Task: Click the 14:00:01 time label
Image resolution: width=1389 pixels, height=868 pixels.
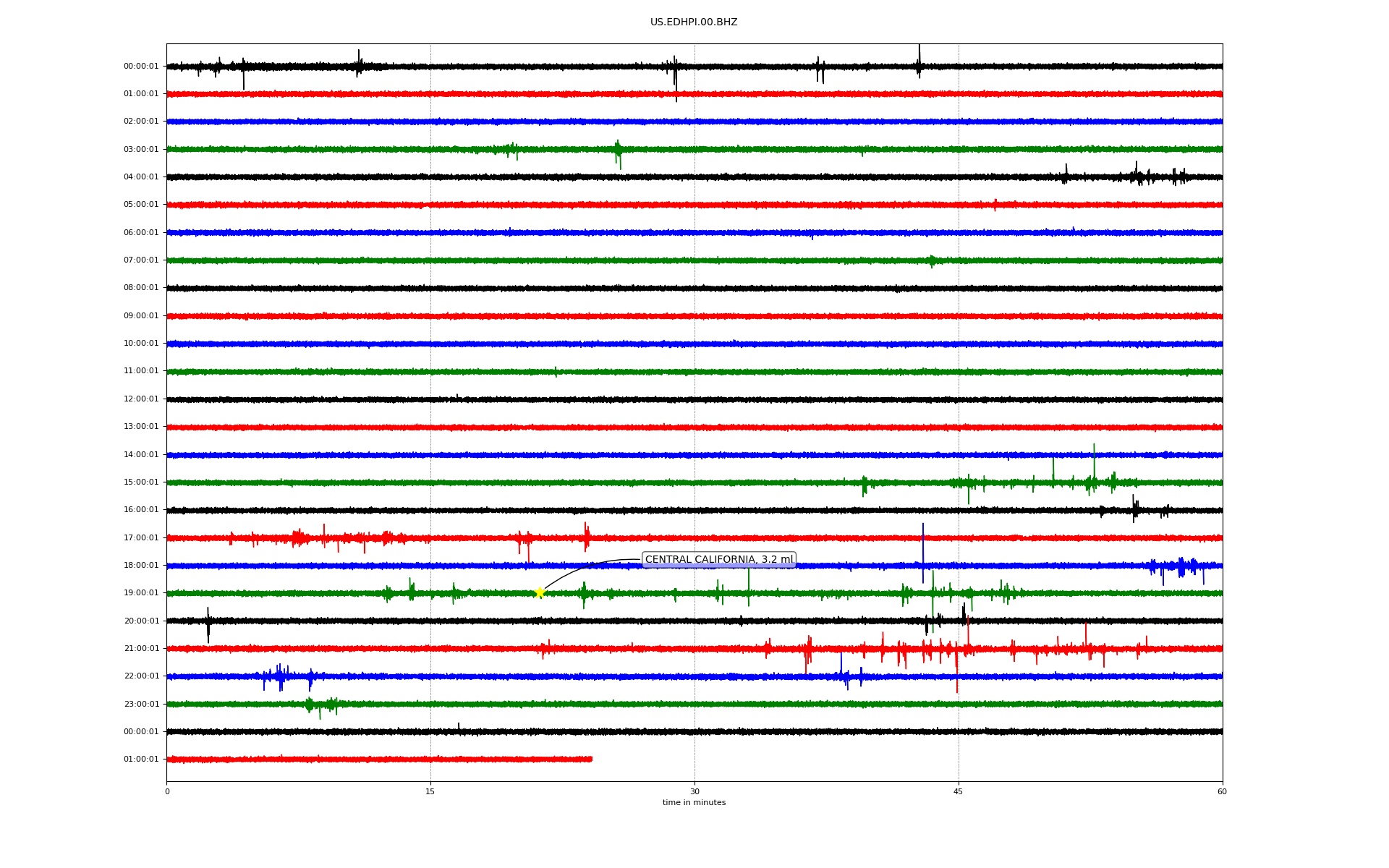Action: pyautogui.click(x=141, y=455)
